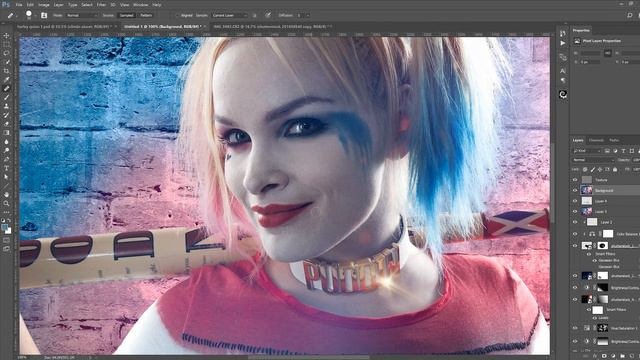Viewport: 640px width, 360px height.
Task: Open the Clone Source toggle in options bar
Action: (44, 15)
